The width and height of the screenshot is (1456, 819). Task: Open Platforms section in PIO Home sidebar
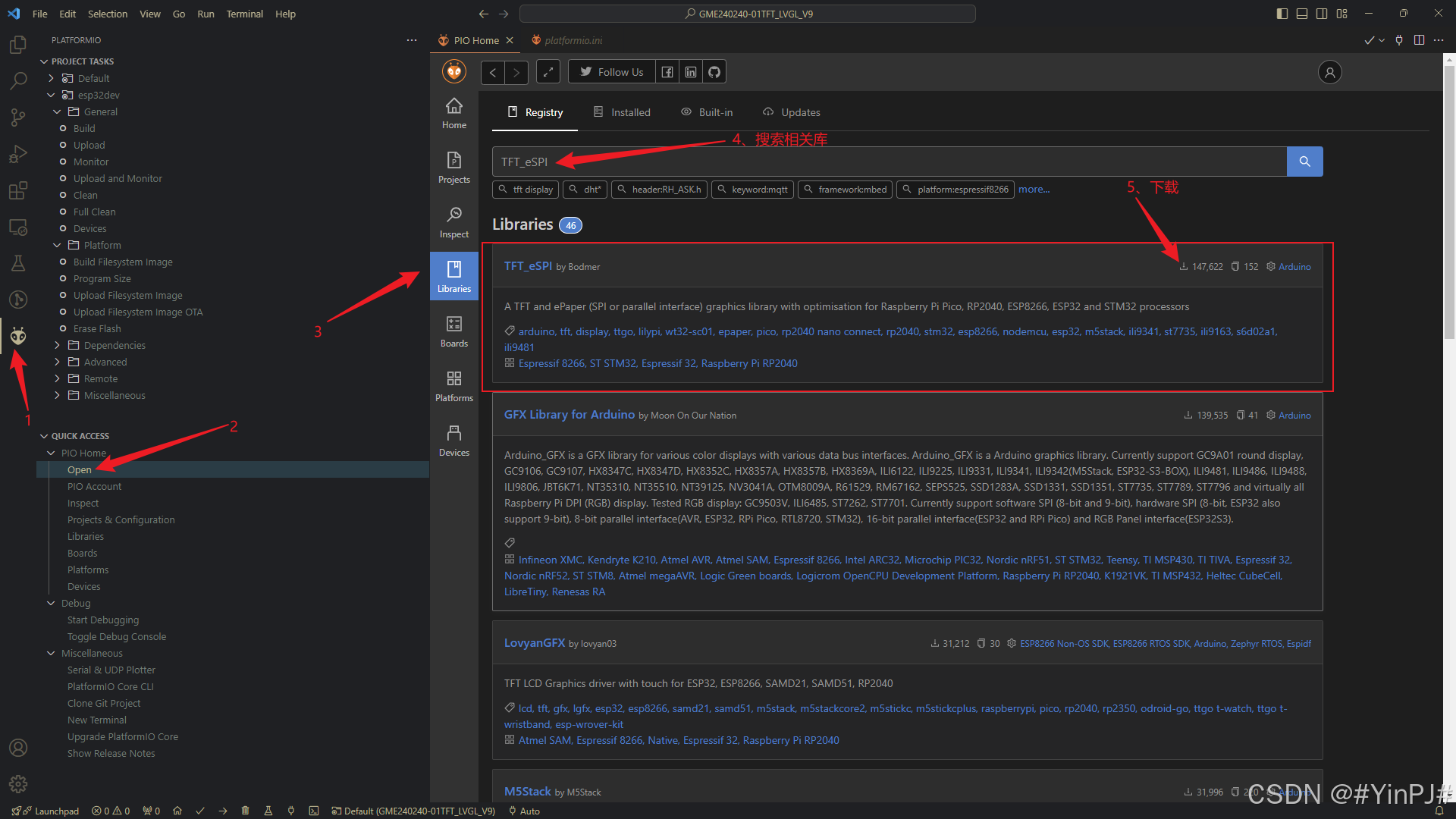pos(453,385)
